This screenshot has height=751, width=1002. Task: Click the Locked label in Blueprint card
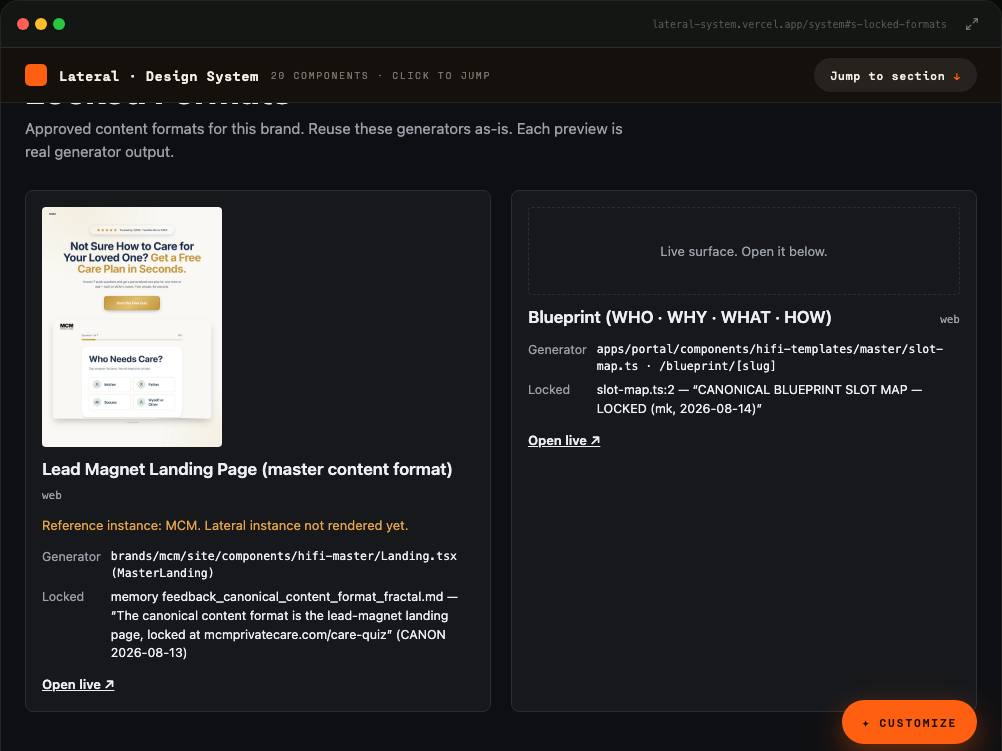[x=548, y=390]
